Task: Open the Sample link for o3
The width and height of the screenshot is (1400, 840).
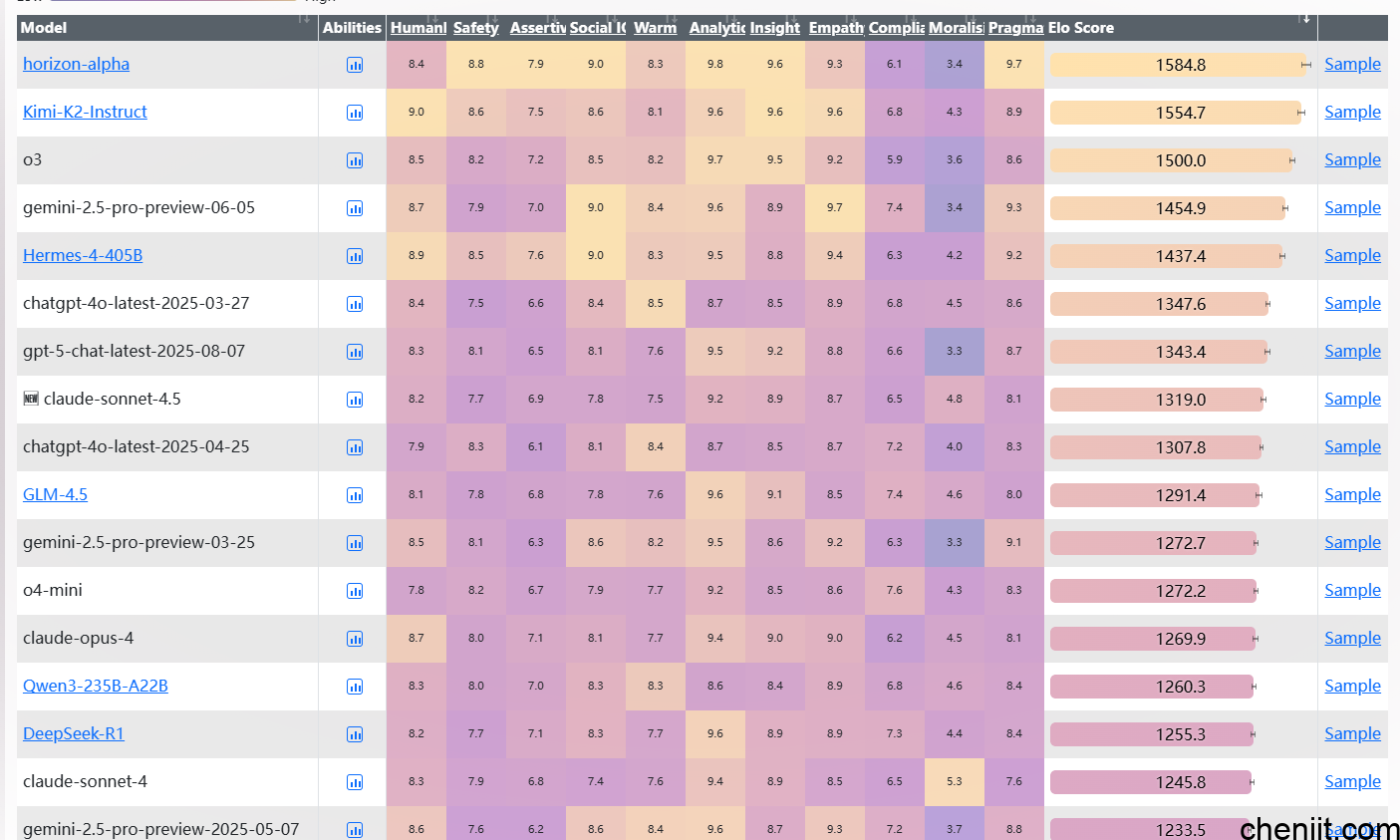Action: [1352, 159]
